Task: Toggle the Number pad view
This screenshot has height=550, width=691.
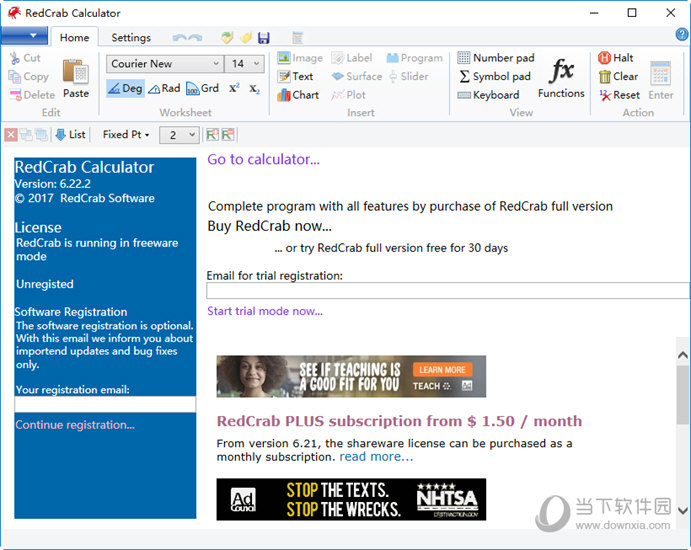Action: [x=495, y=58]
